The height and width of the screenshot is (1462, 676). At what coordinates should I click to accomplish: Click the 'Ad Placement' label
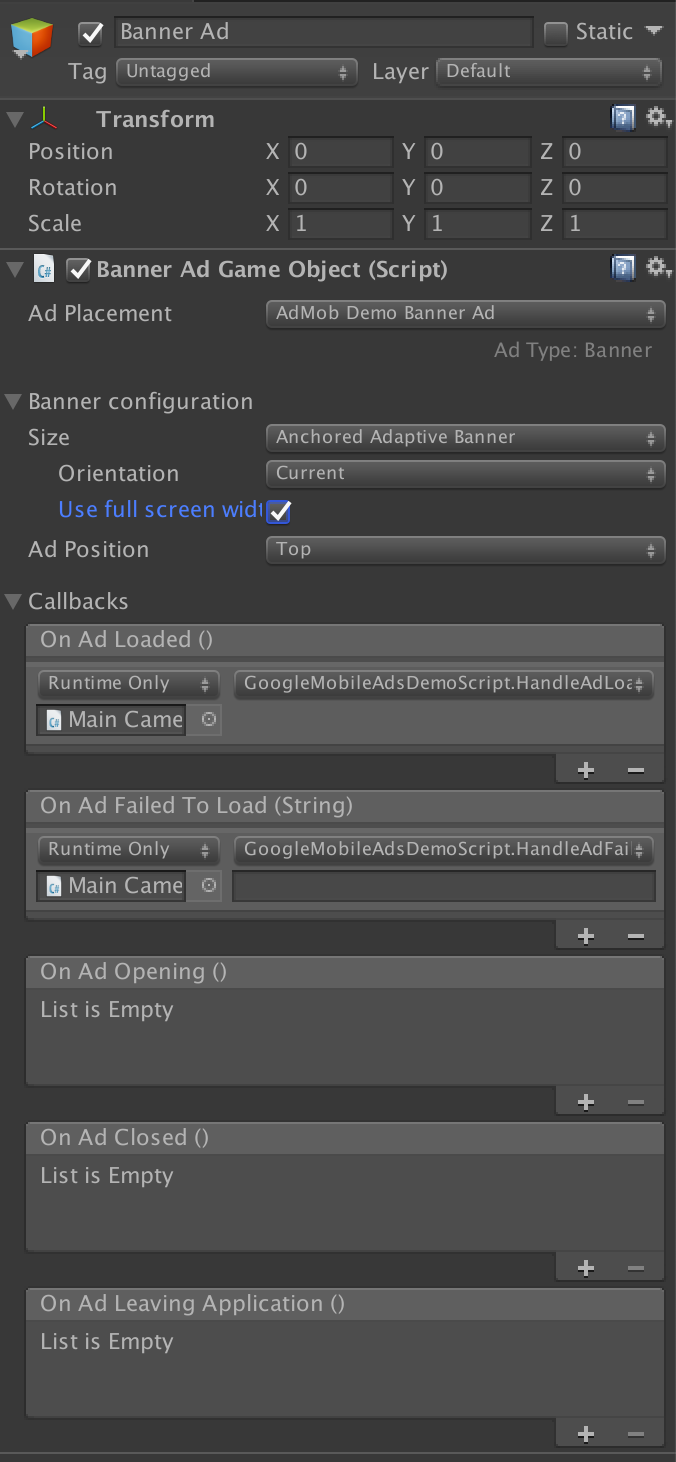100,314
